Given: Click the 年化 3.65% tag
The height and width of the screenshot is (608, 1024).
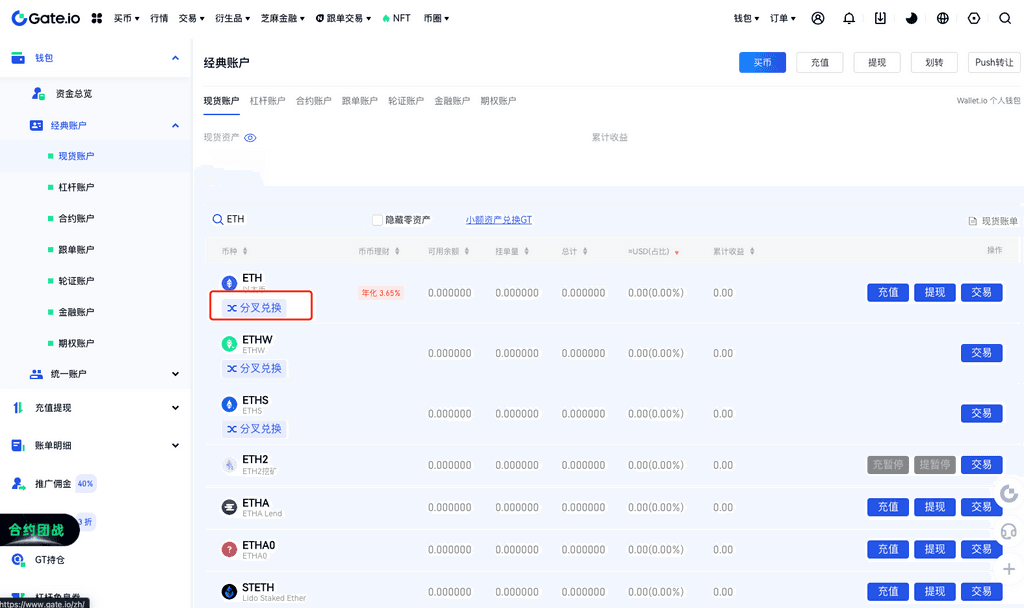Looking at the screenshot, I should click(x=381, y=293).
